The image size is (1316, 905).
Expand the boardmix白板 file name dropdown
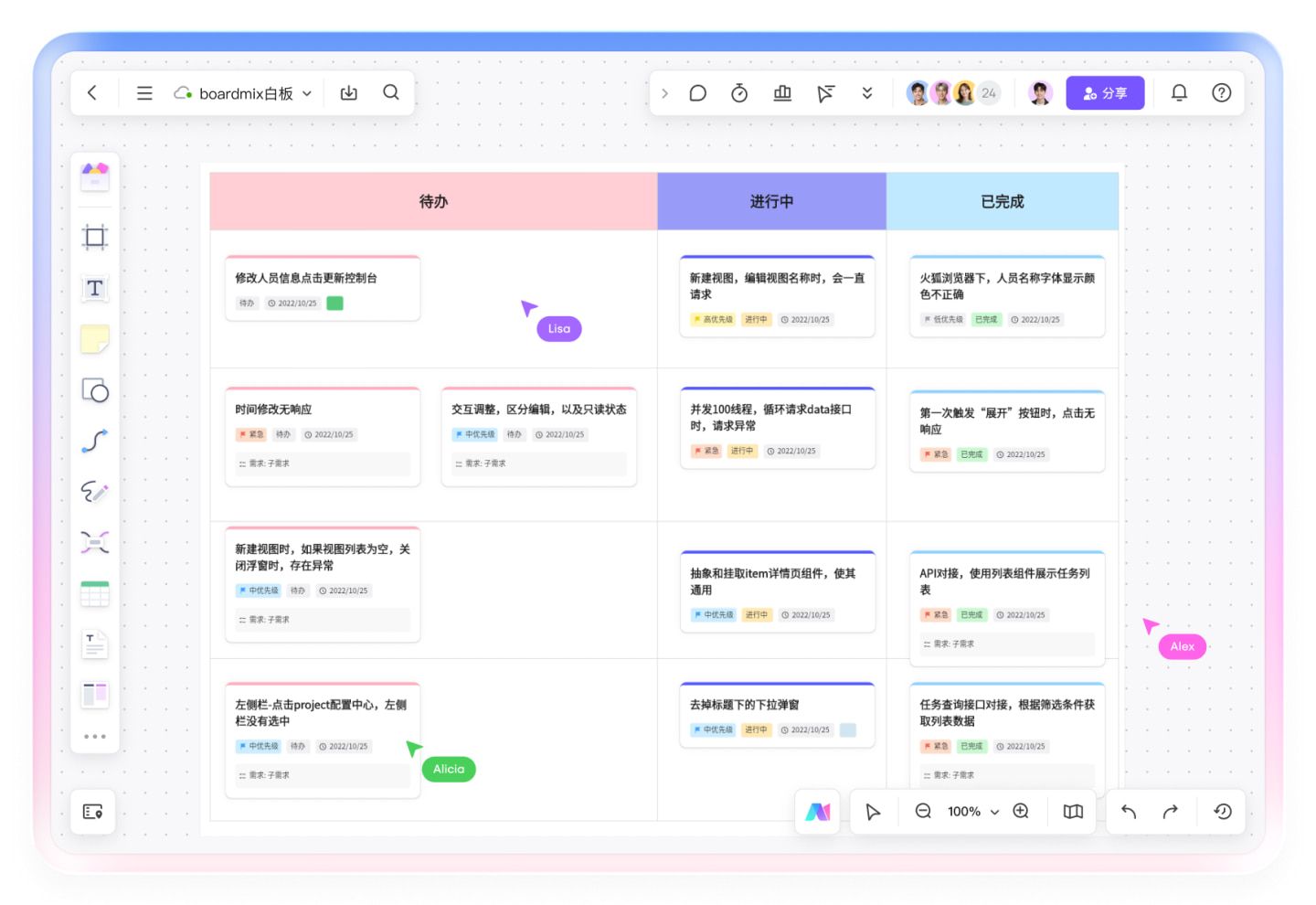click(307, 93)
